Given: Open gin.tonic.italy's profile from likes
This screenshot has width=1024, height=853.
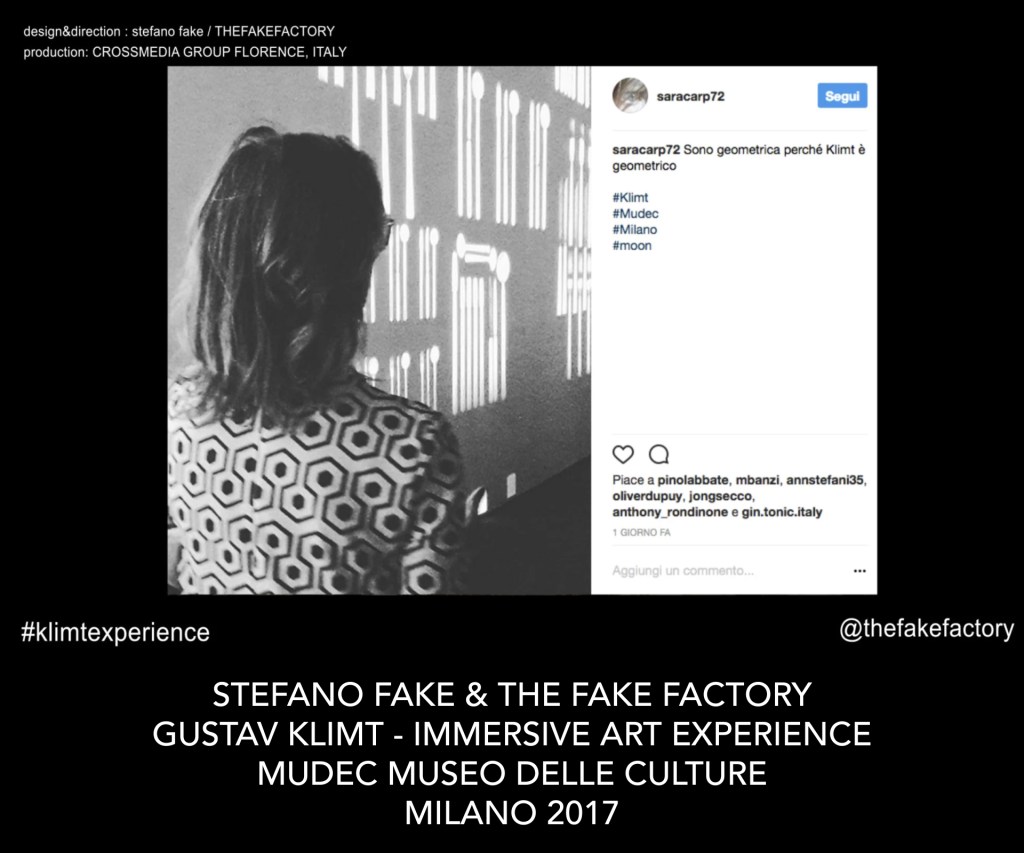Looking at the screenshot, I should point(782,512).
